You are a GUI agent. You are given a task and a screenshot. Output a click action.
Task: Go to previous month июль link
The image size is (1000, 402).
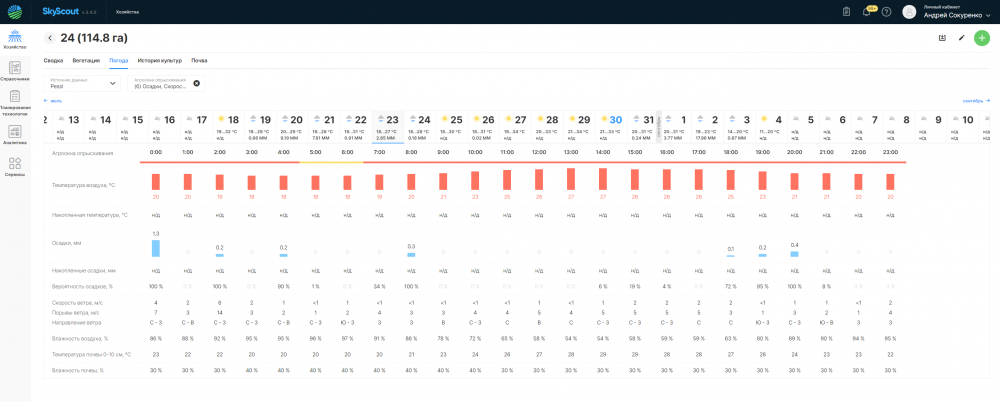tap(52, 101)
